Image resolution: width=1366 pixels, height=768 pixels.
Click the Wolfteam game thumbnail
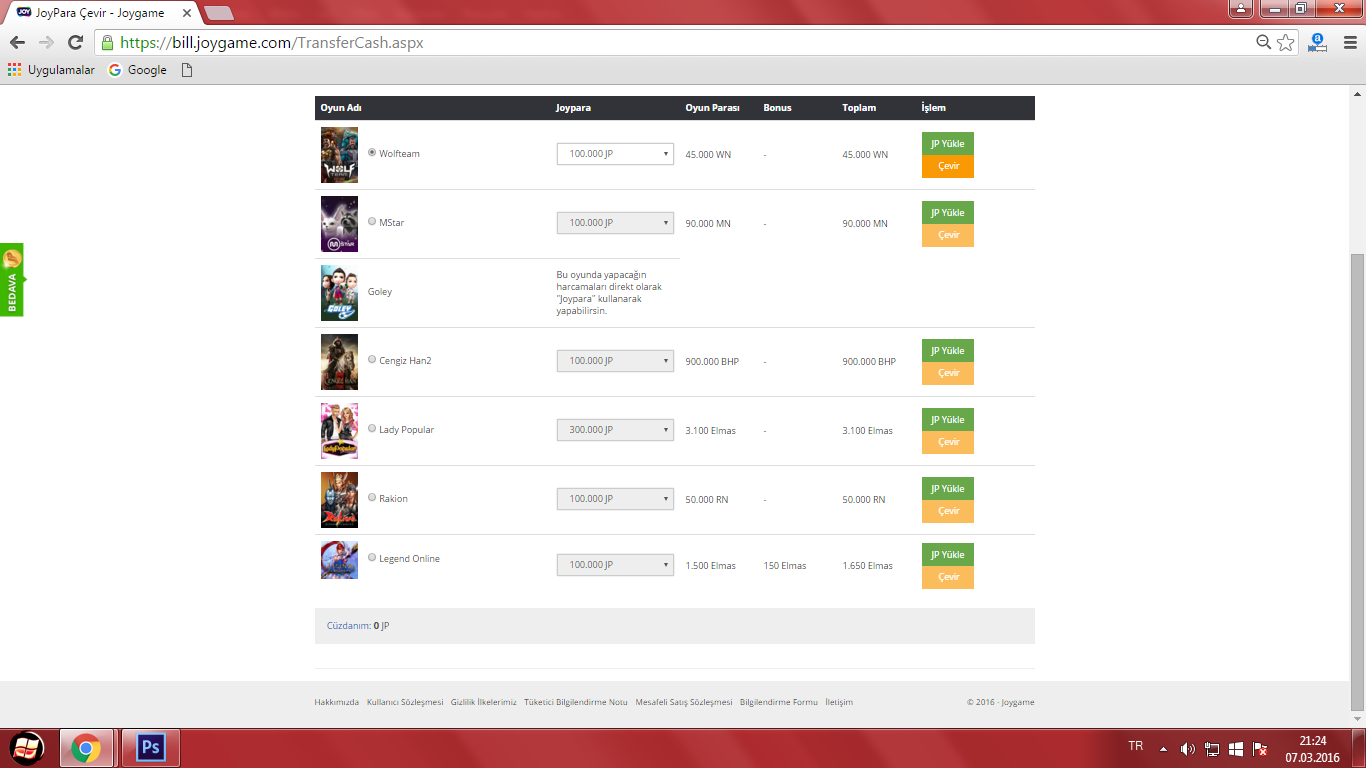(x=339, y=155)
